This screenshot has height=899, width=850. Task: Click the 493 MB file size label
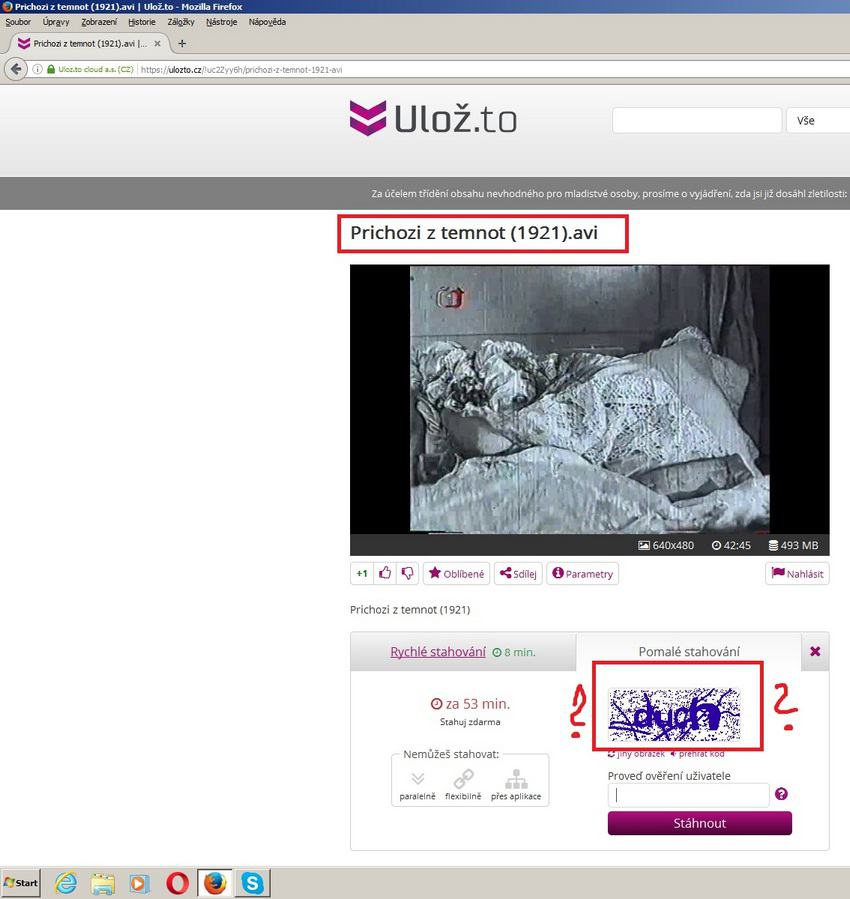pyautogui.click(x=793, y=545)
